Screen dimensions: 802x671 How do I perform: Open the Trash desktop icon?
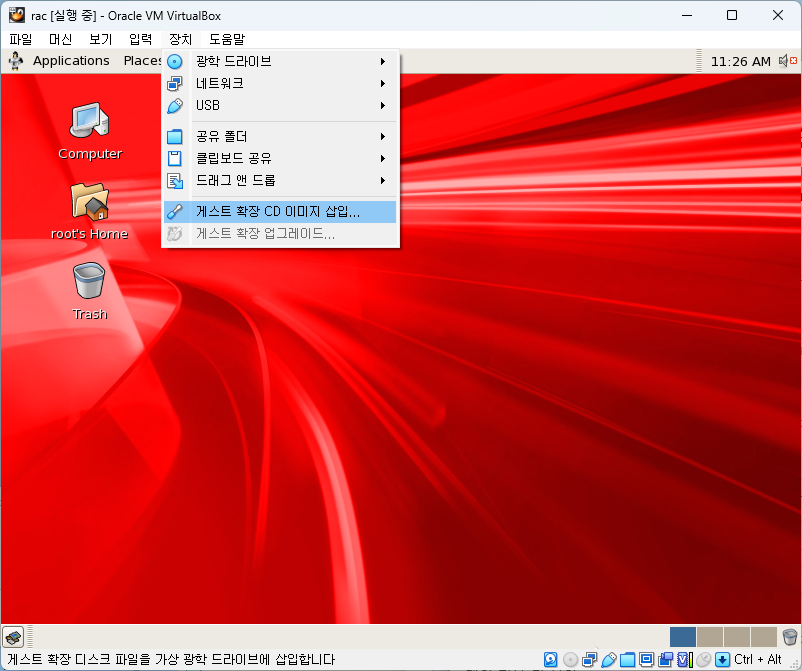[90, 292]
